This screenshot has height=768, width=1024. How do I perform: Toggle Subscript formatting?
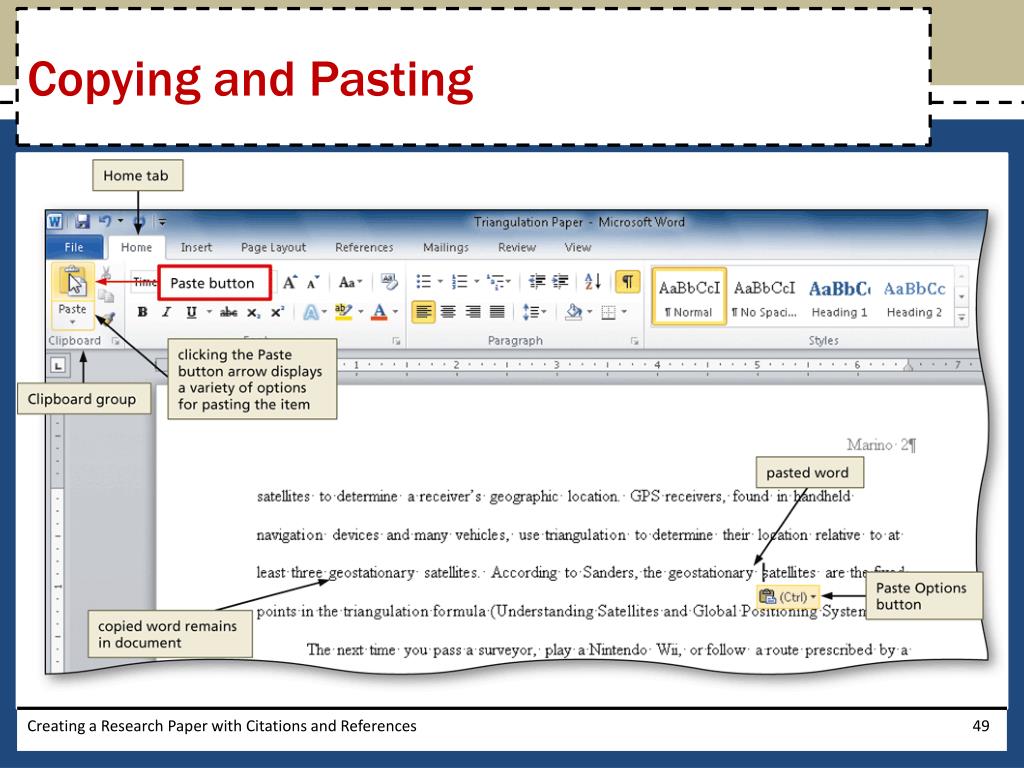(x=253, y=313)
